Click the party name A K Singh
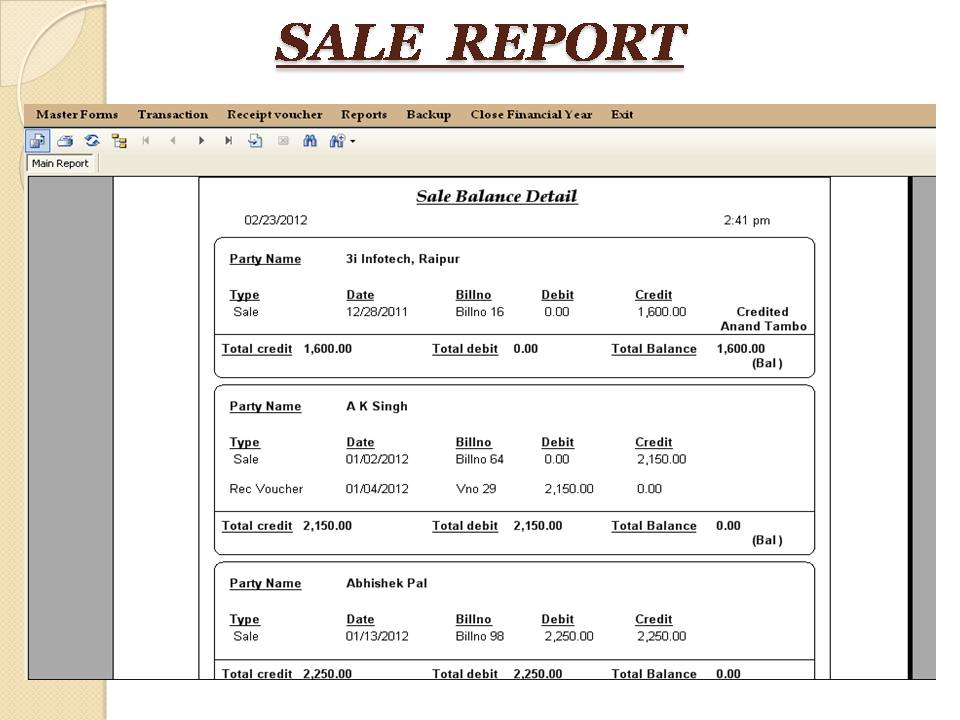Viewport: 960px width, 720px height. point(377,407)
